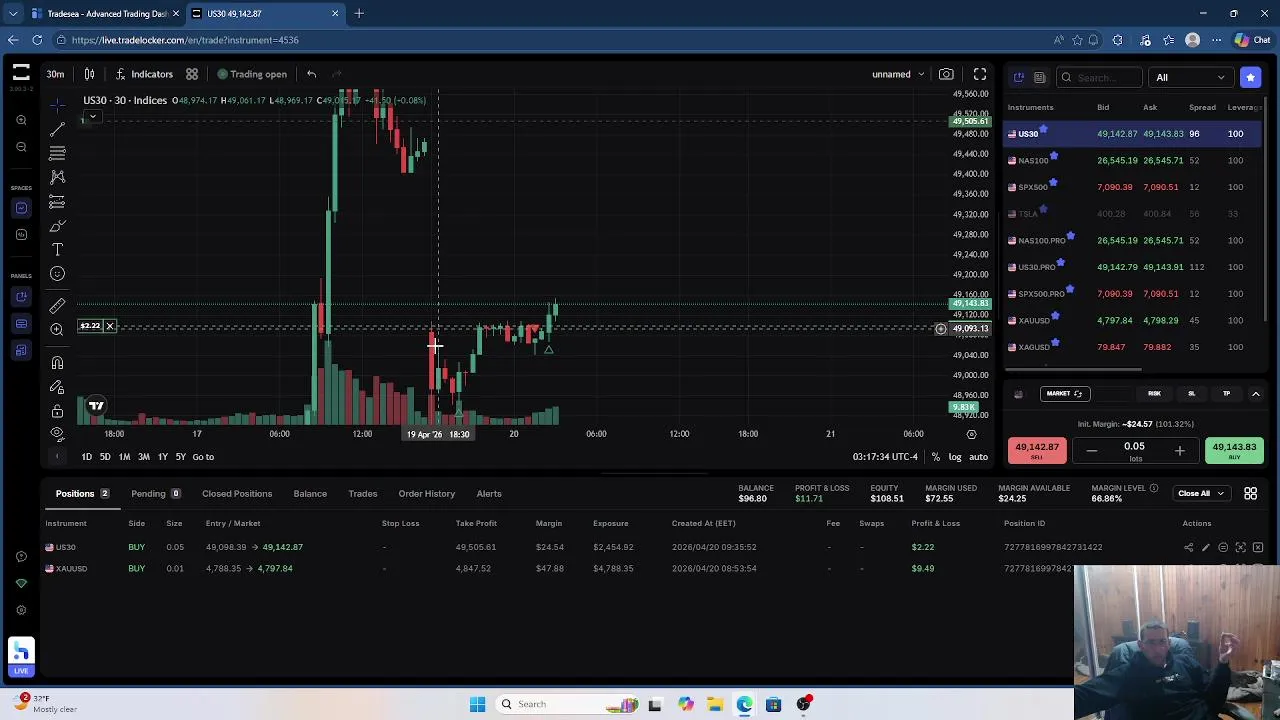Toggle magnet mode for drawings
The height and width of the screenshot is (720, 1280).
57,363
